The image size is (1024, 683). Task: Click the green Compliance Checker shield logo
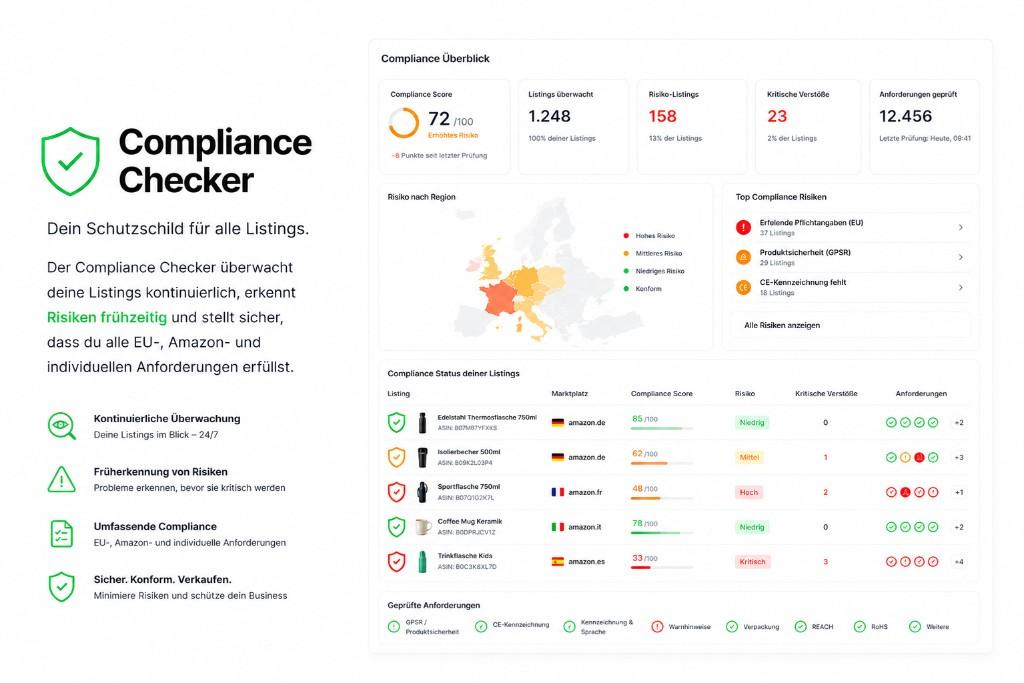click(x=71, y=161)
